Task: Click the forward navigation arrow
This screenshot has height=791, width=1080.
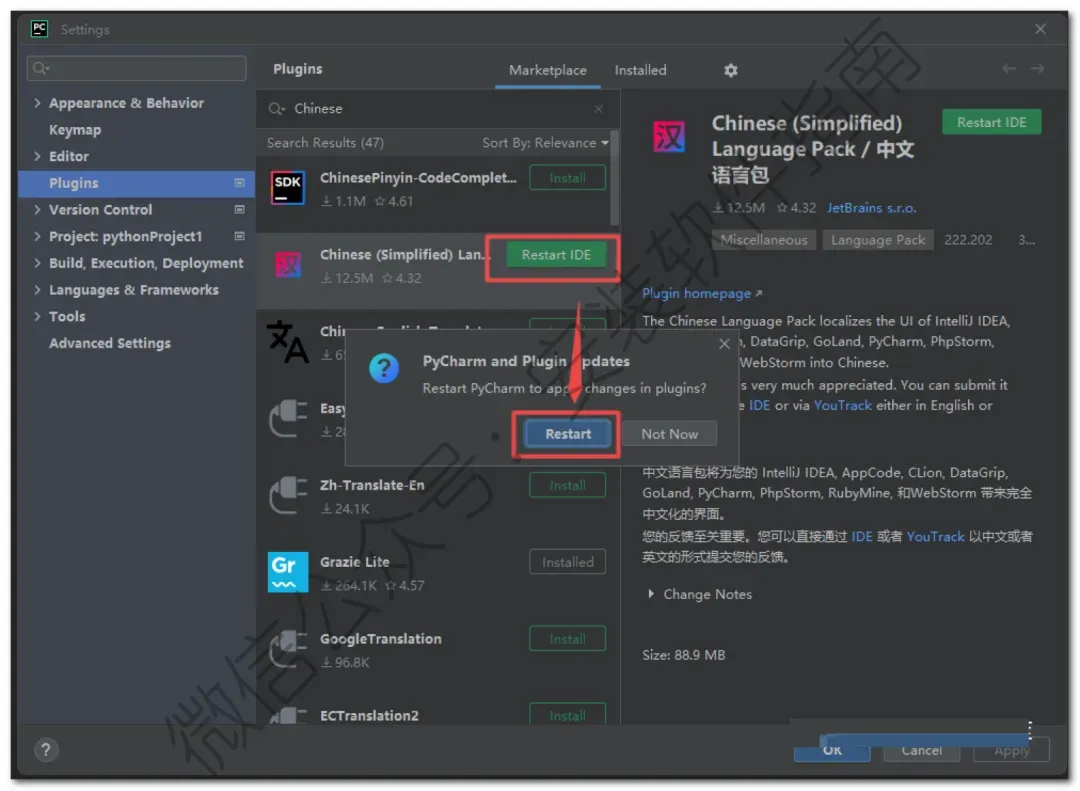Action: click(x=1037, y=69)
